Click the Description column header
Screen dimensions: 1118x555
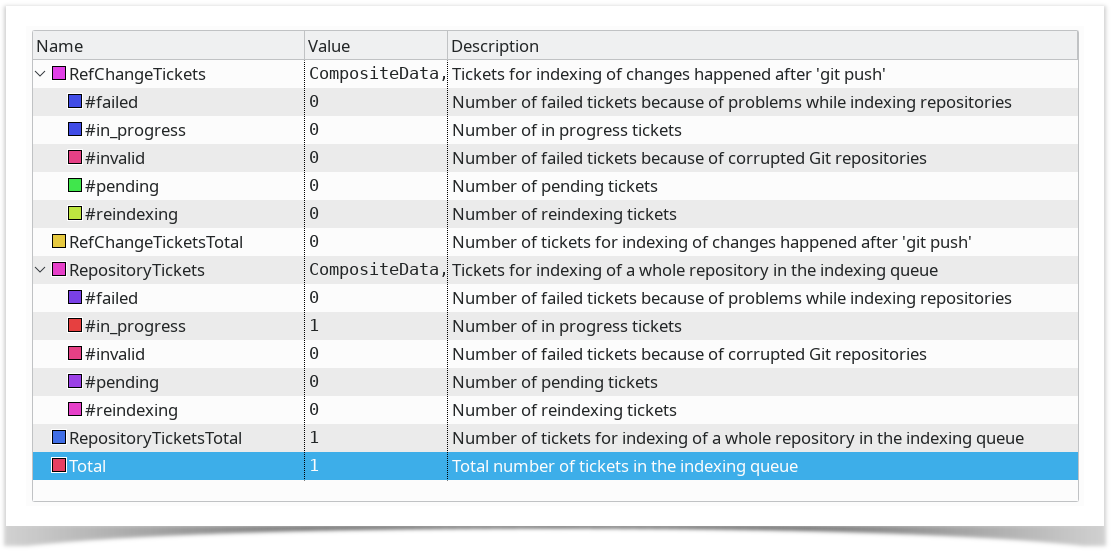763,46
